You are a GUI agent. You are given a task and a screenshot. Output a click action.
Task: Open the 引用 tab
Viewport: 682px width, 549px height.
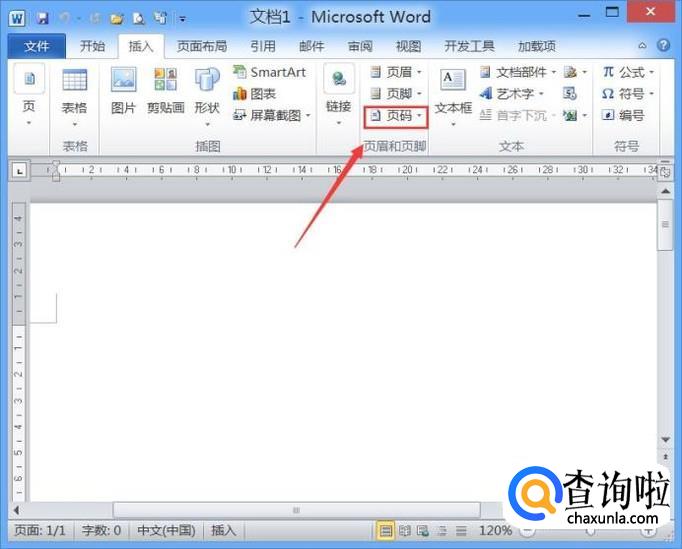[263, 46]
